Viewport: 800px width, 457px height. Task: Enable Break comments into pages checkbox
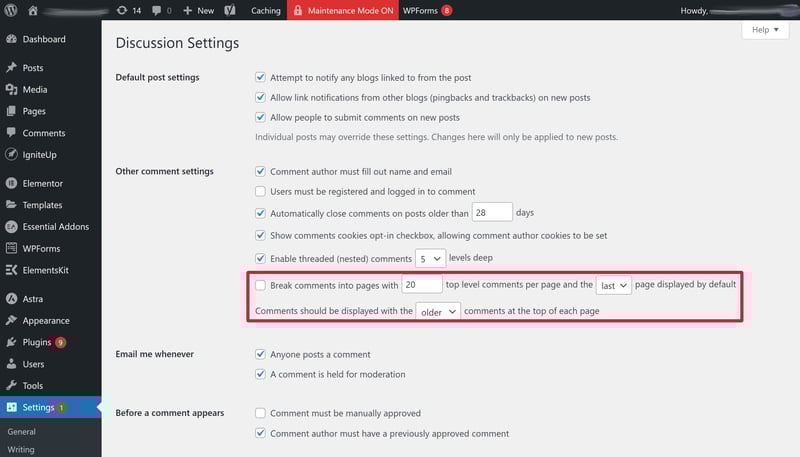pyautogui.click(x=260, y=285)
